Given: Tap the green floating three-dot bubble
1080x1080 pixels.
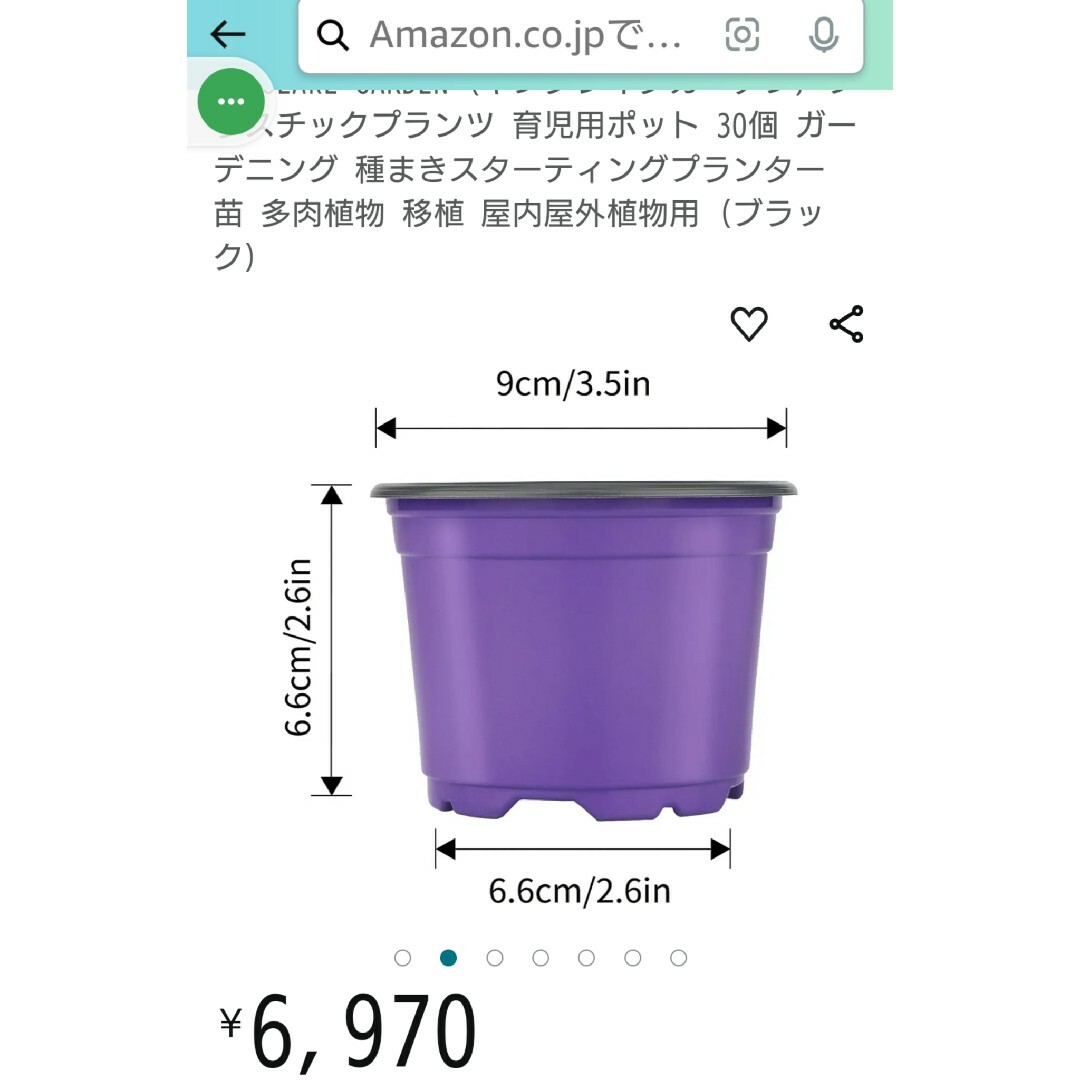Looking at the screenshot, I should tap(231, 101).
